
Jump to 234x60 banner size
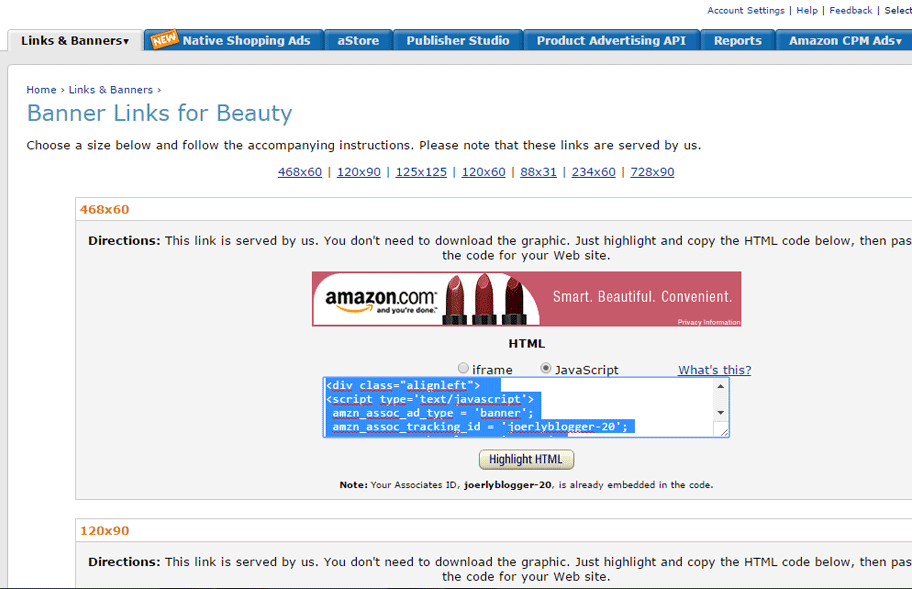click(593, 172)
